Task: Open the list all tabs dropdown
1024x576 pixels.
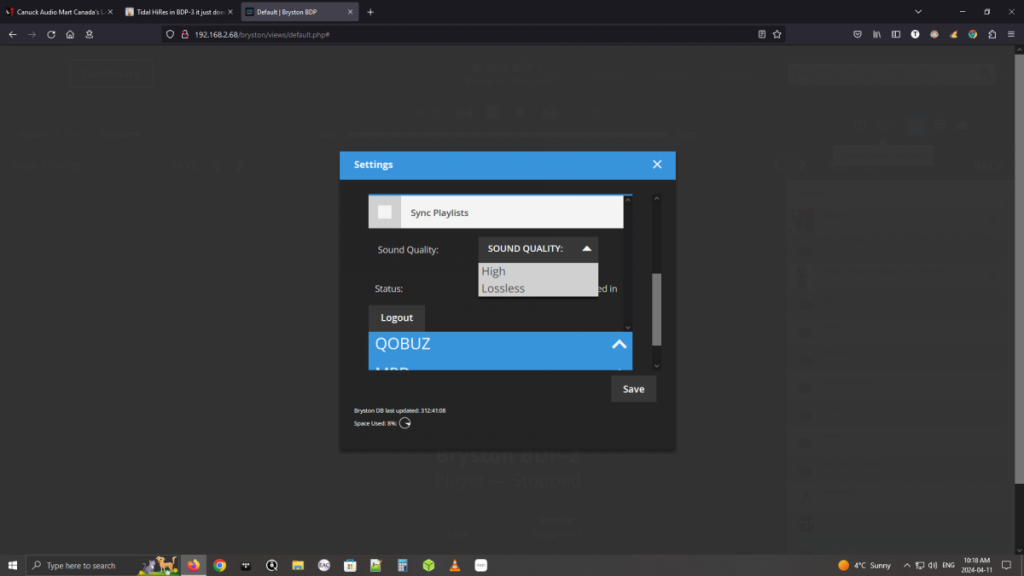Action: 918,12
